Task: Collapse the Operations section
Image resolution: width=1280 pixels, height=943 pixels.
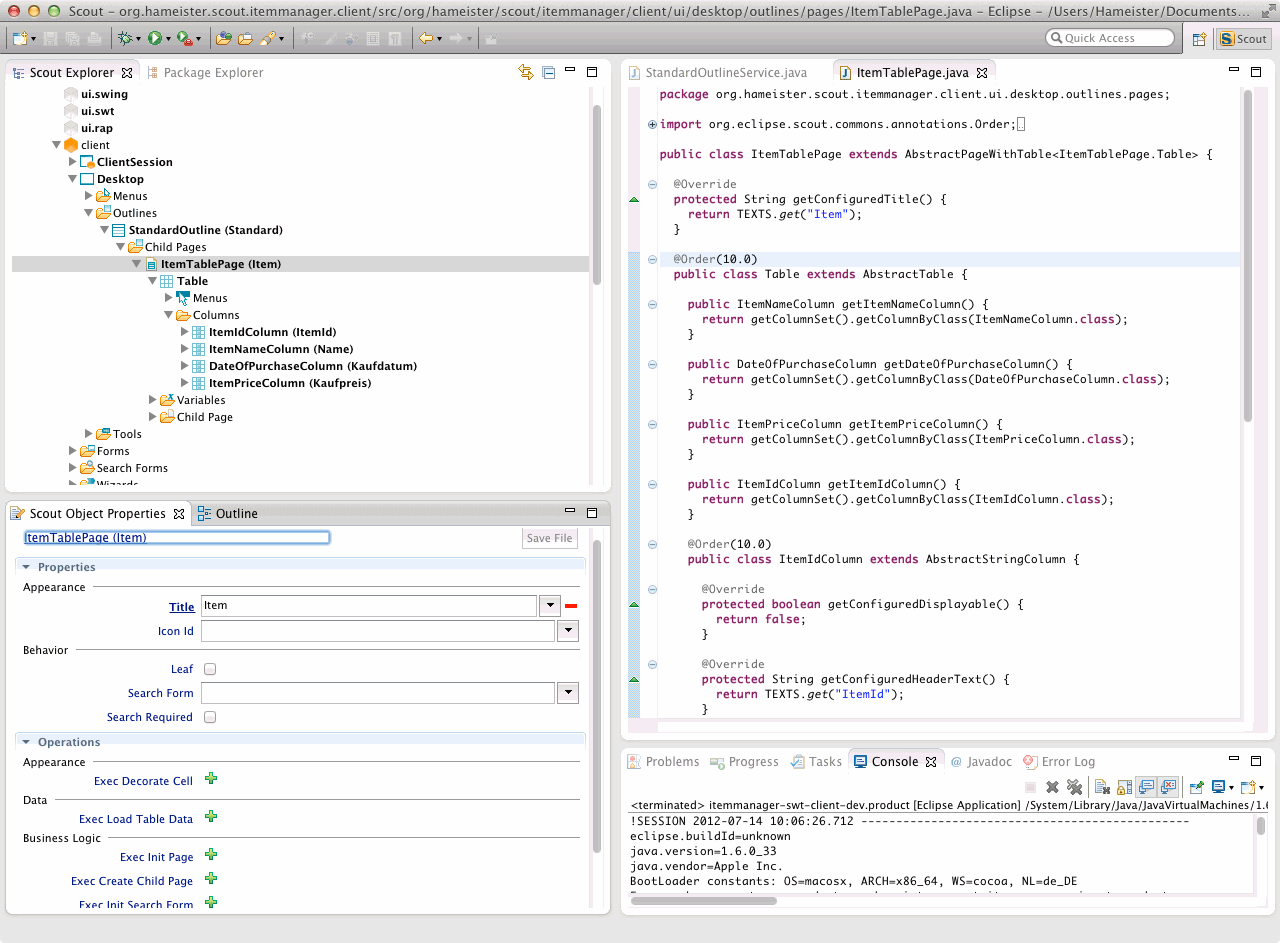Action: [x=27, y=742]
